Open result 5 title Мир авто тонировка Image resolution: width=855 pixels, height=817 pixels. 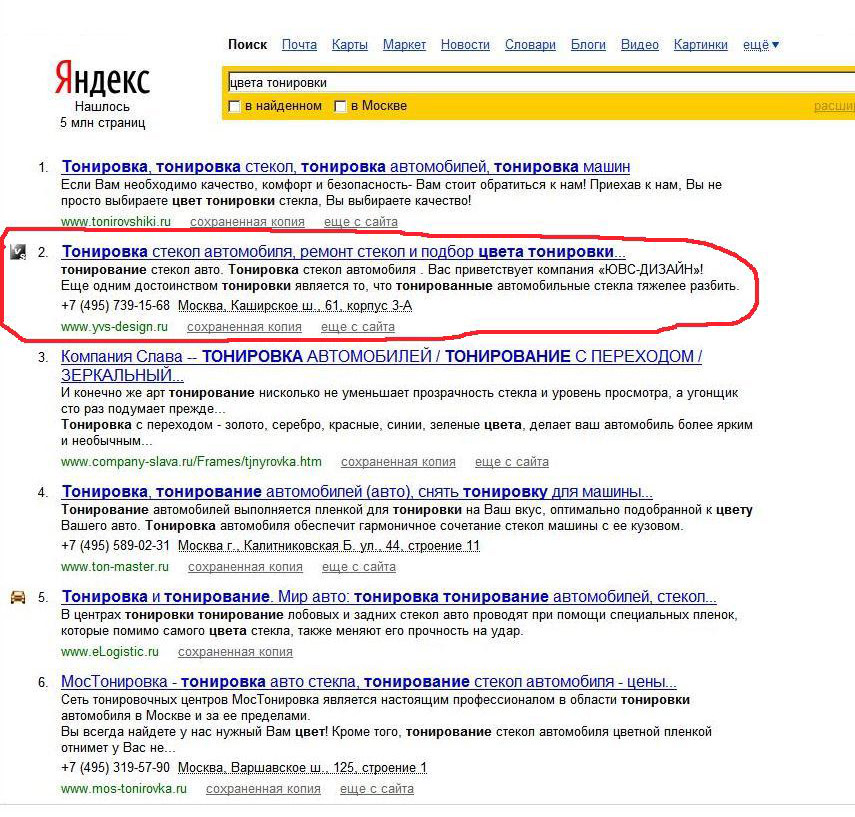[389, 597]
